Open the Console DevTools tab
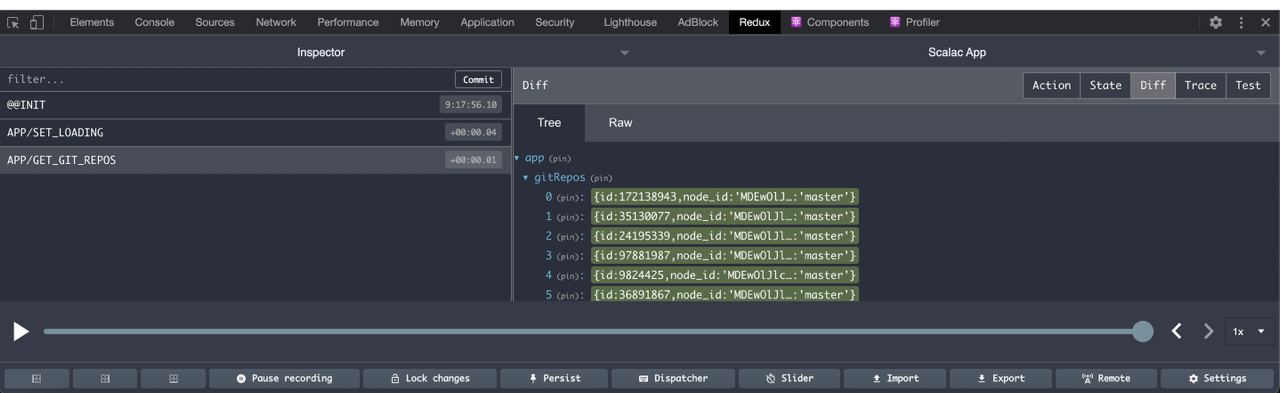 [154, 22]
